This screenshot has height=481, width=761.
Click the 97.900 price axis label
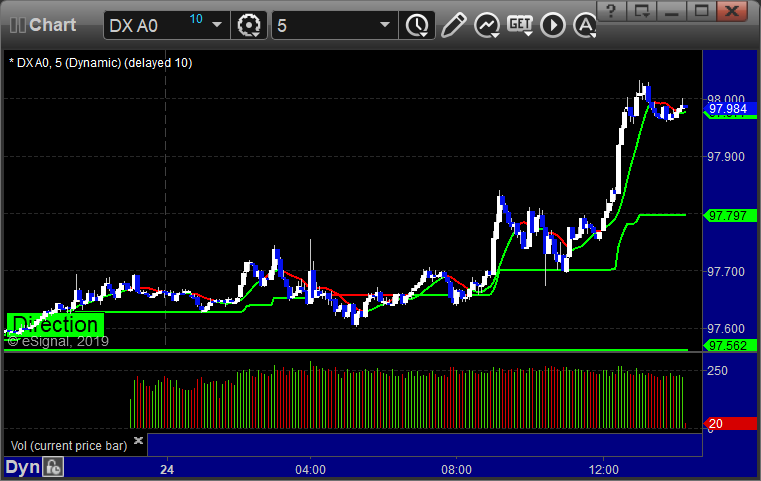(x=726, y=157)
